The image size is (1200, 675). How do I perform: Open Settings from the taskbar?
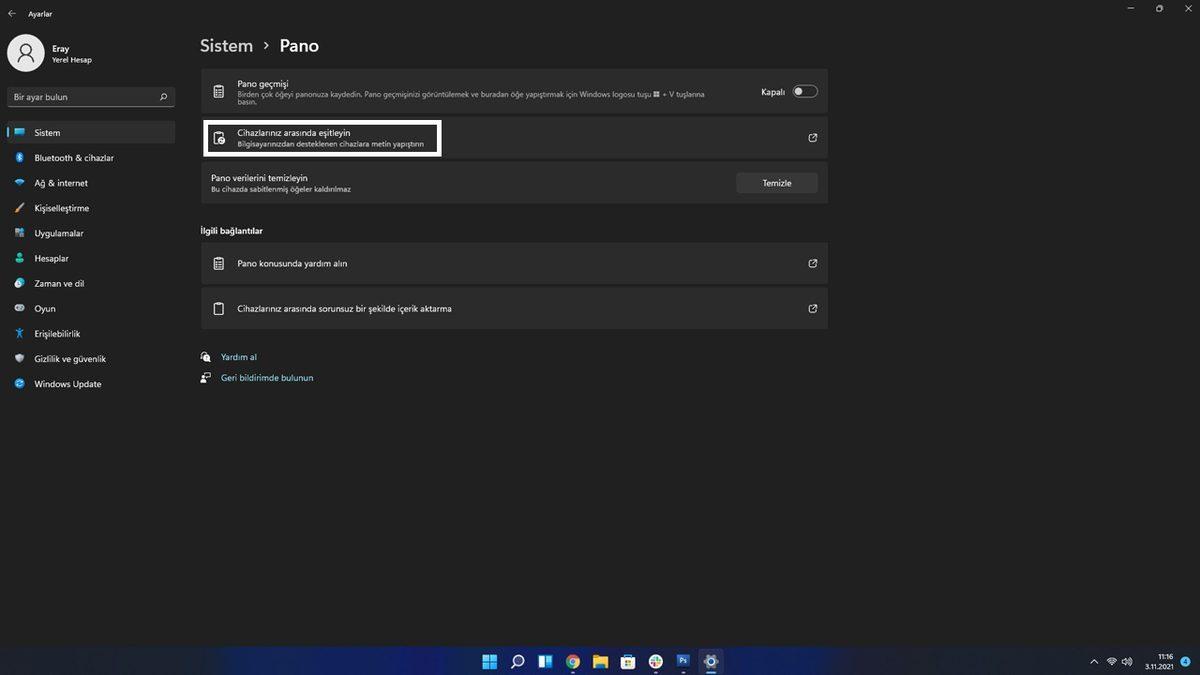click(709, 661)
